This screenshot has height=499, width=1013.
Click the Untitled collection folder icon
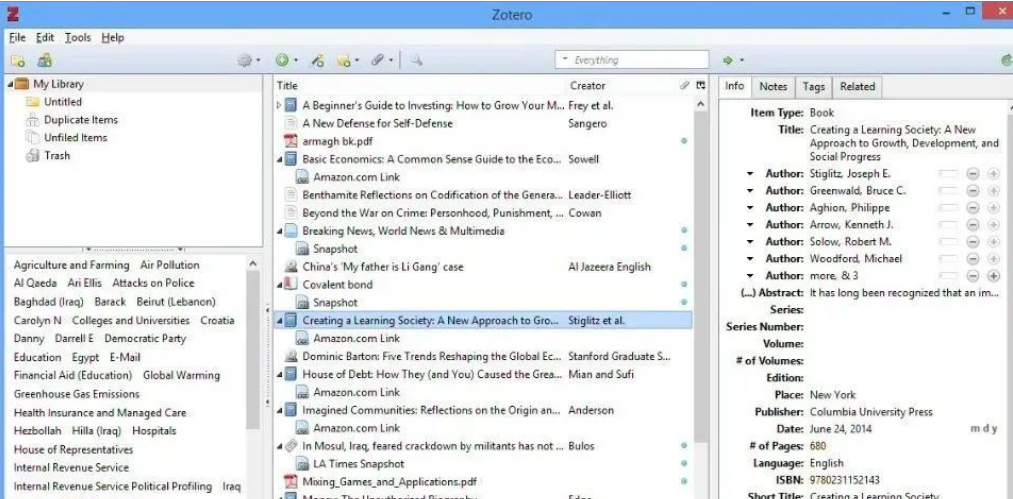(x=32, y=102)
